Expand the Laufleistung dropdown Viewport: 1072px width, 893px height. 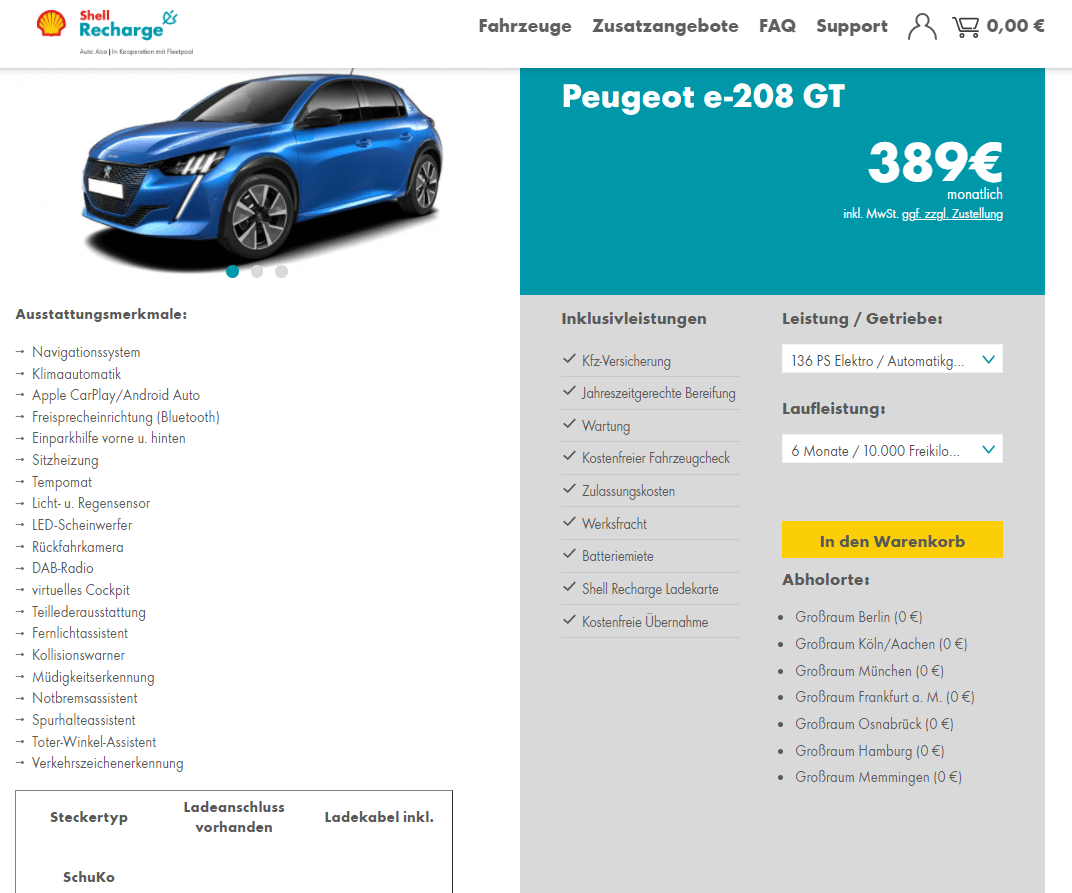pyautogui.click(x=892, y=449)
